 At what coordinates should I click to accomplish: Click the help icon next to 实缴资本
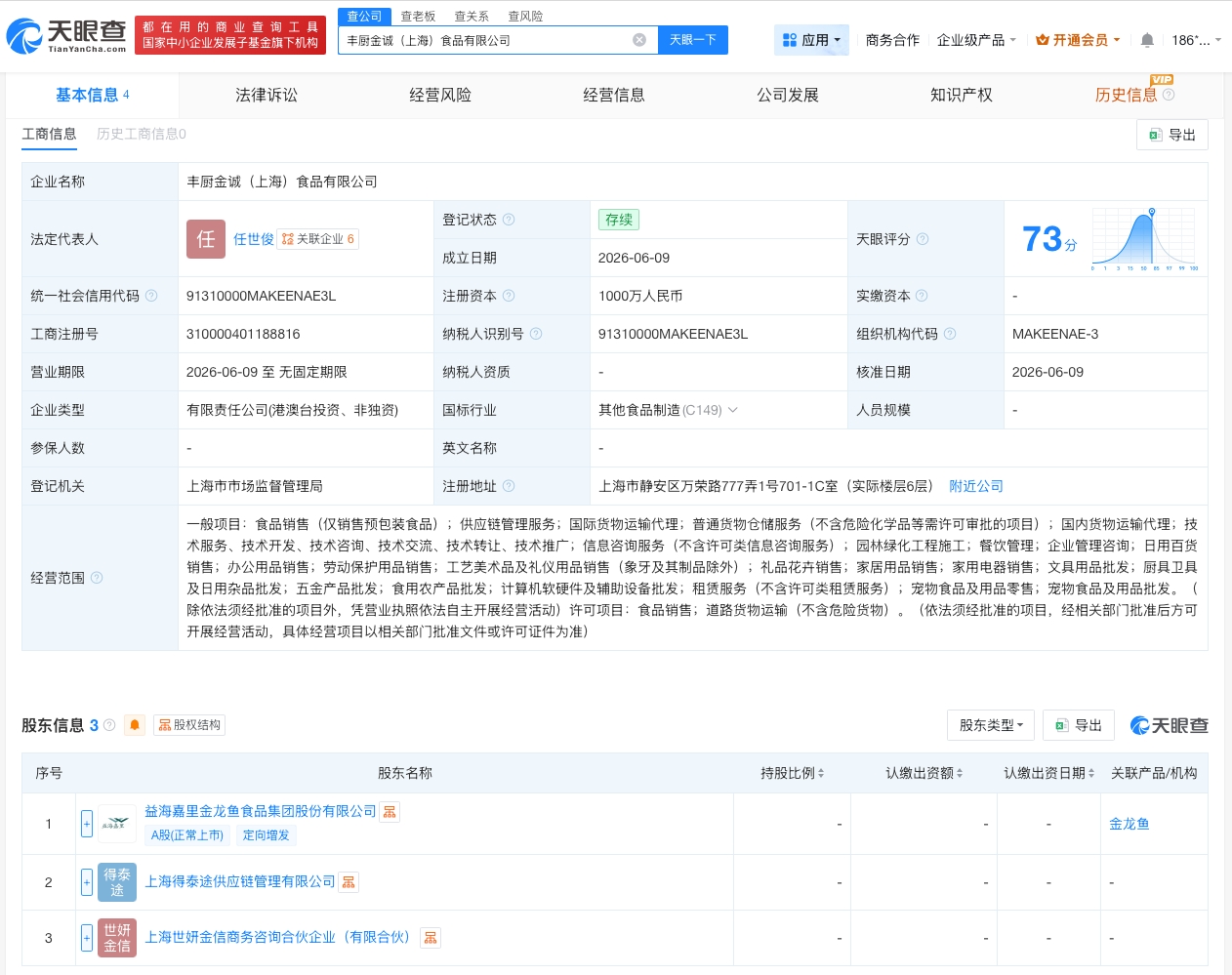[x=922, y=296]
